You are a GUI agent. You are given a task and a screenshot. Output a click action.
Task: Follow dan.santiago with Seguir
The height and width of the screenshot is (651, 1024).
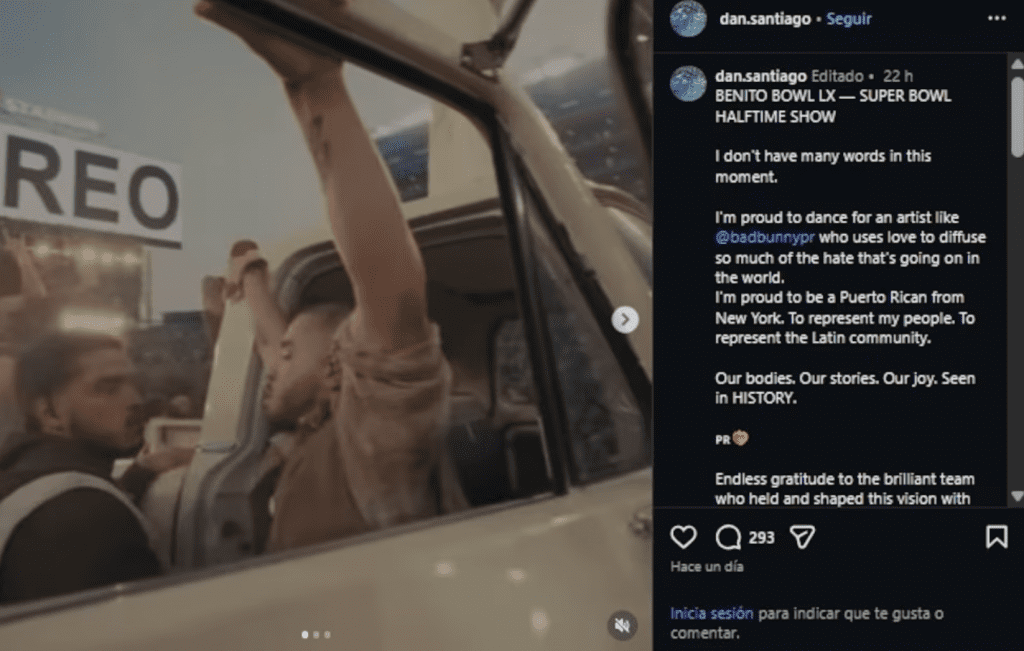[848, 19]
